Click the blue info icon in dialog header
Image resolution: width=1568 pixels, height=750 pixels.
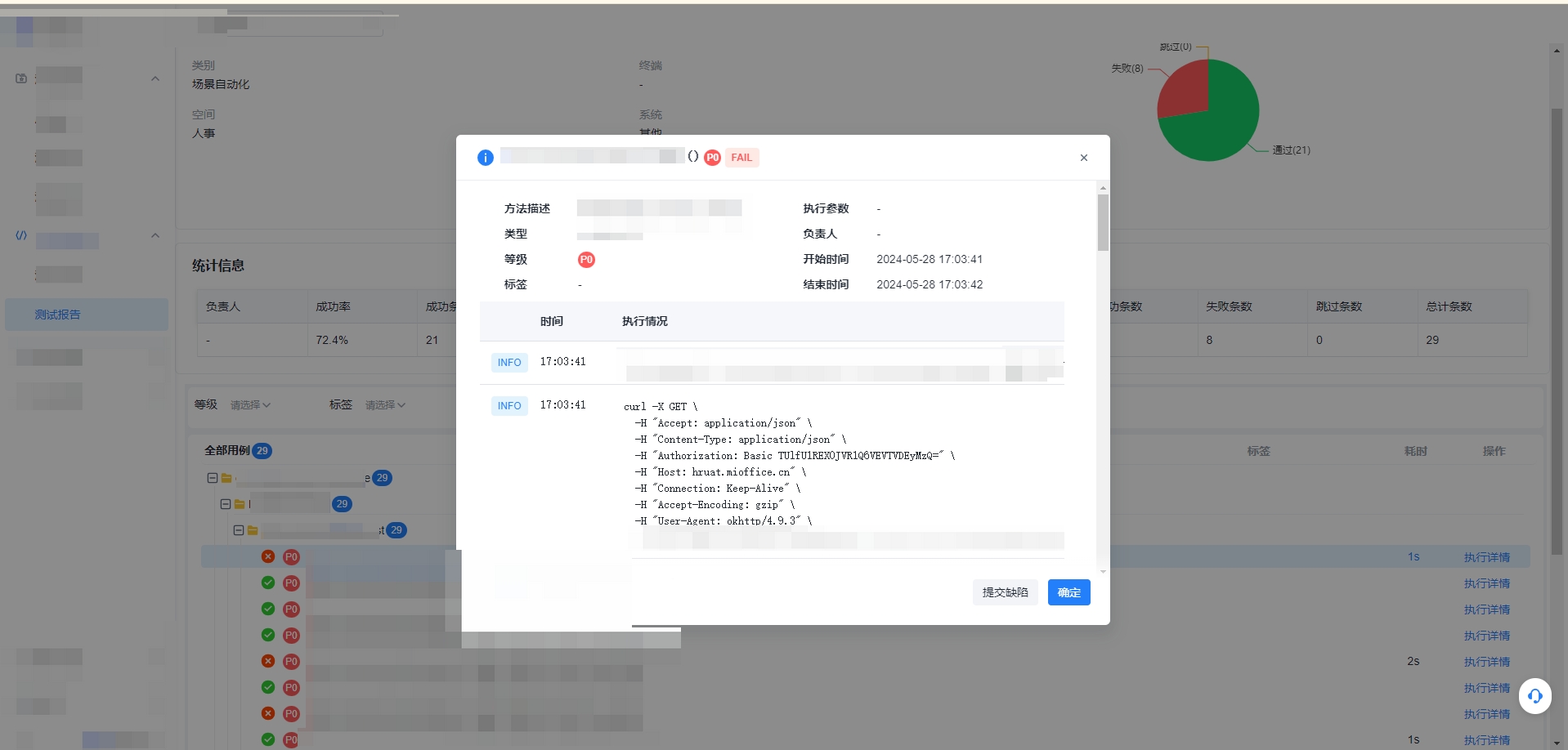coord(486,158)
